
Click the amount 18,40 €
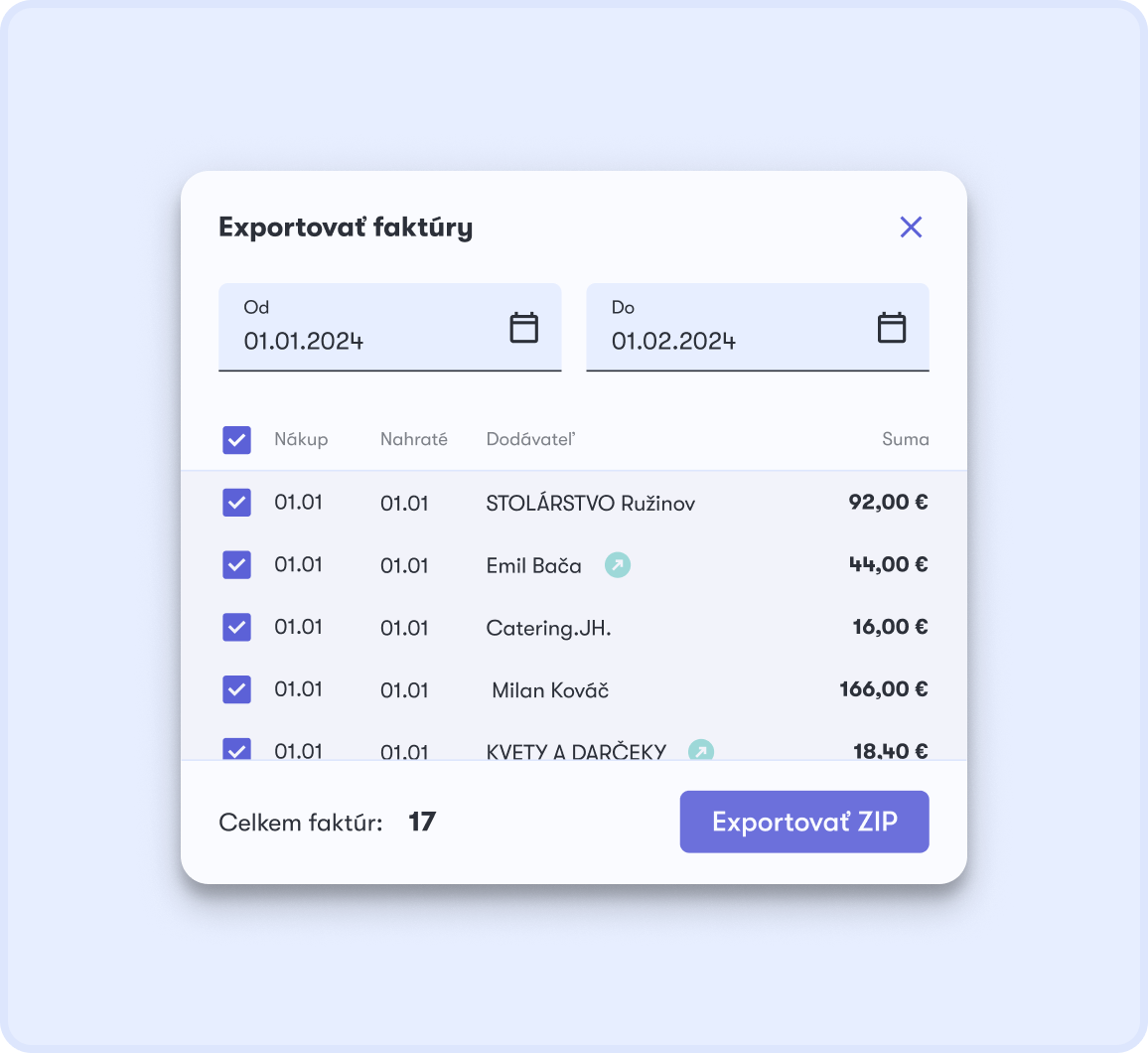click(890, 751)
